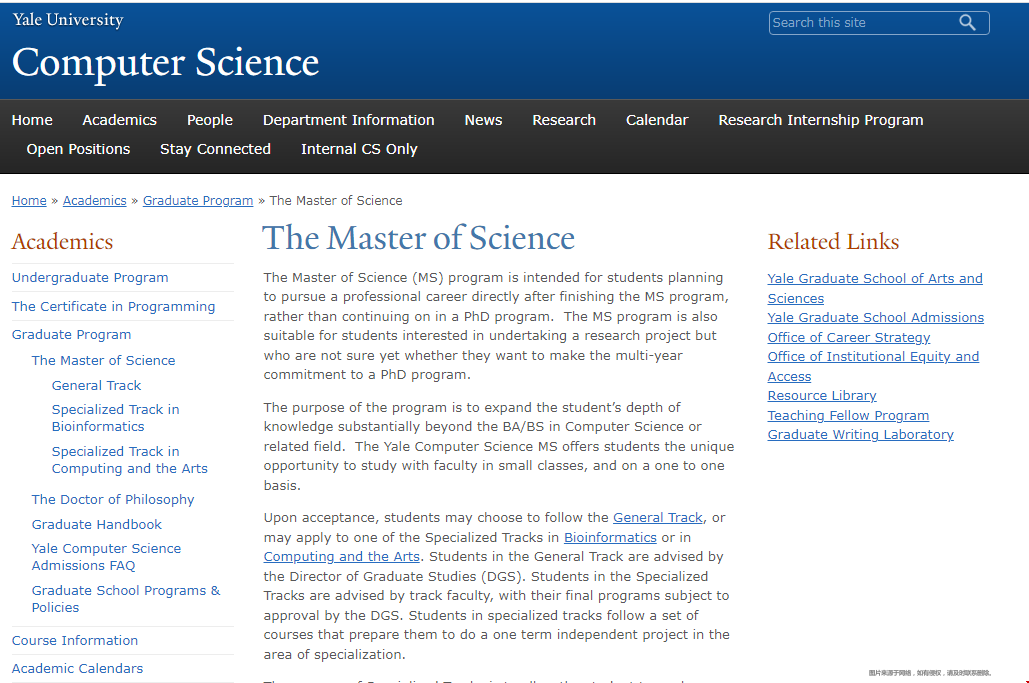
Task: Follow the Bioinformatics link in the paragraph
Action: pyautogui.click(x=610, y=537)
